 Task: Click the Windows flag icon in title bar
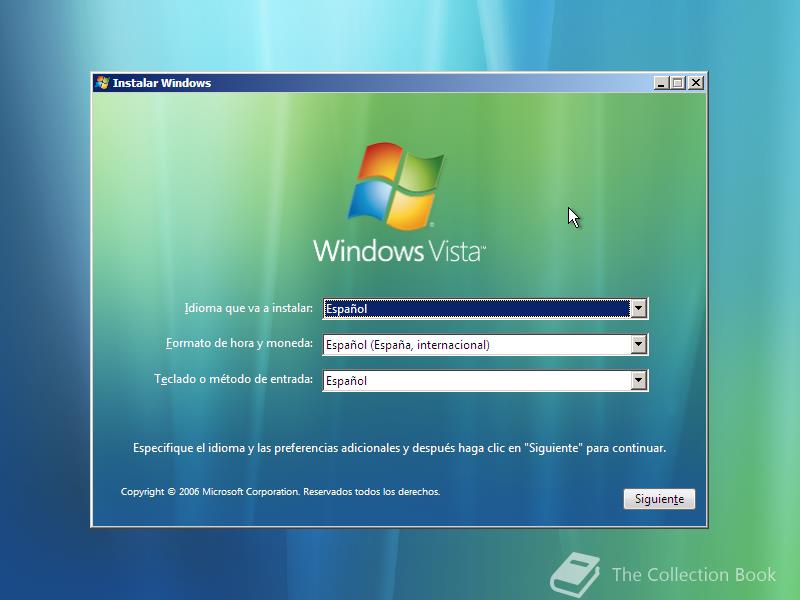[x=103, y=83]
